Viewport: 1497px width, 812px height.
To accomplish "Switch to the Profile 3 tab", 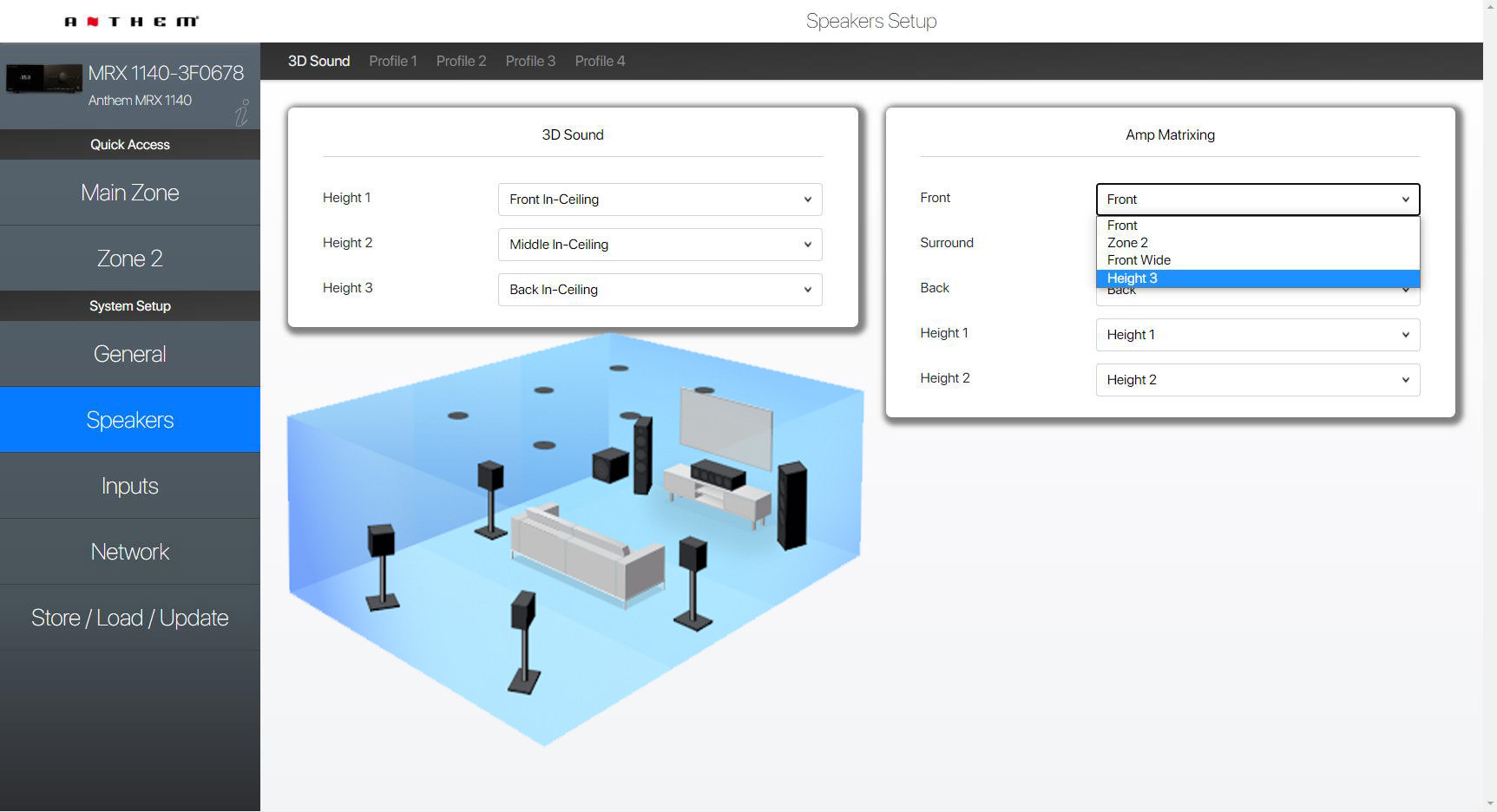I will [x=530, y=62].
